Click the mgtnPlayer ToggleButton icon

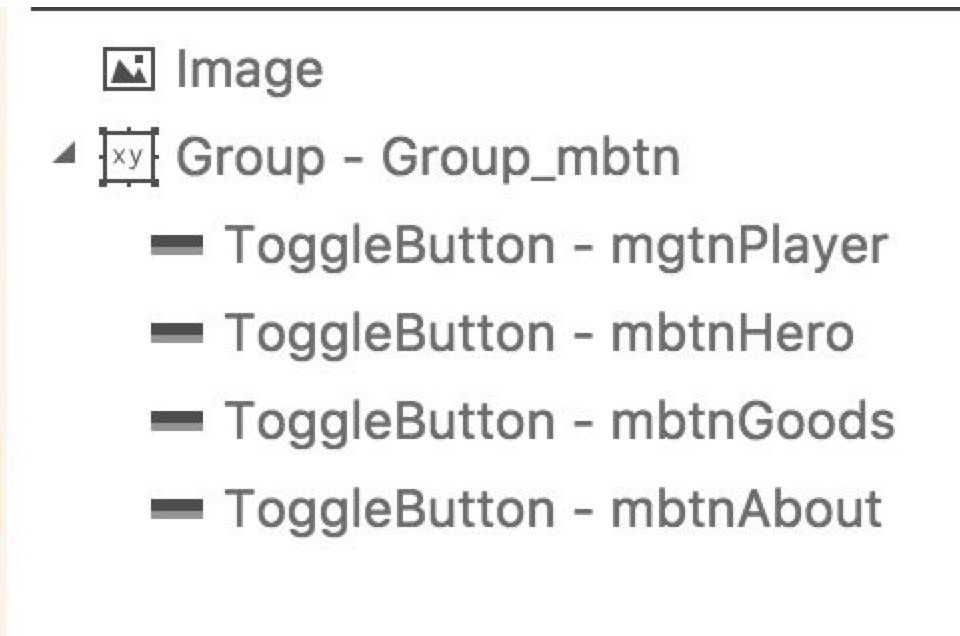(x=177, y=246)
